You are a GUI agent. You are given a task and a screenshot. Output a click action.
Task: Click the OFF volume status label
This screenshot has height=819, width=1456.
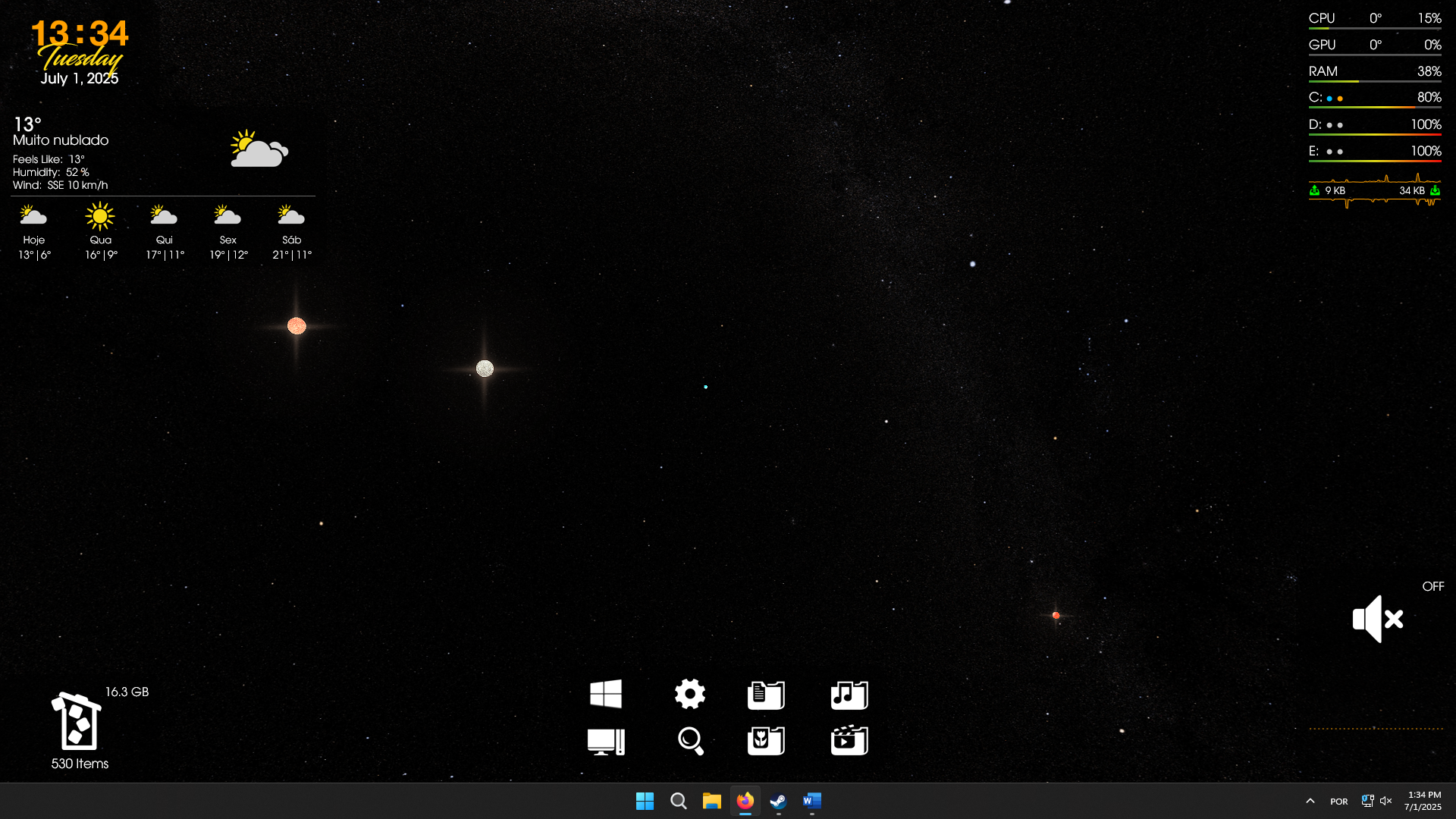[x=1433, y=586]
